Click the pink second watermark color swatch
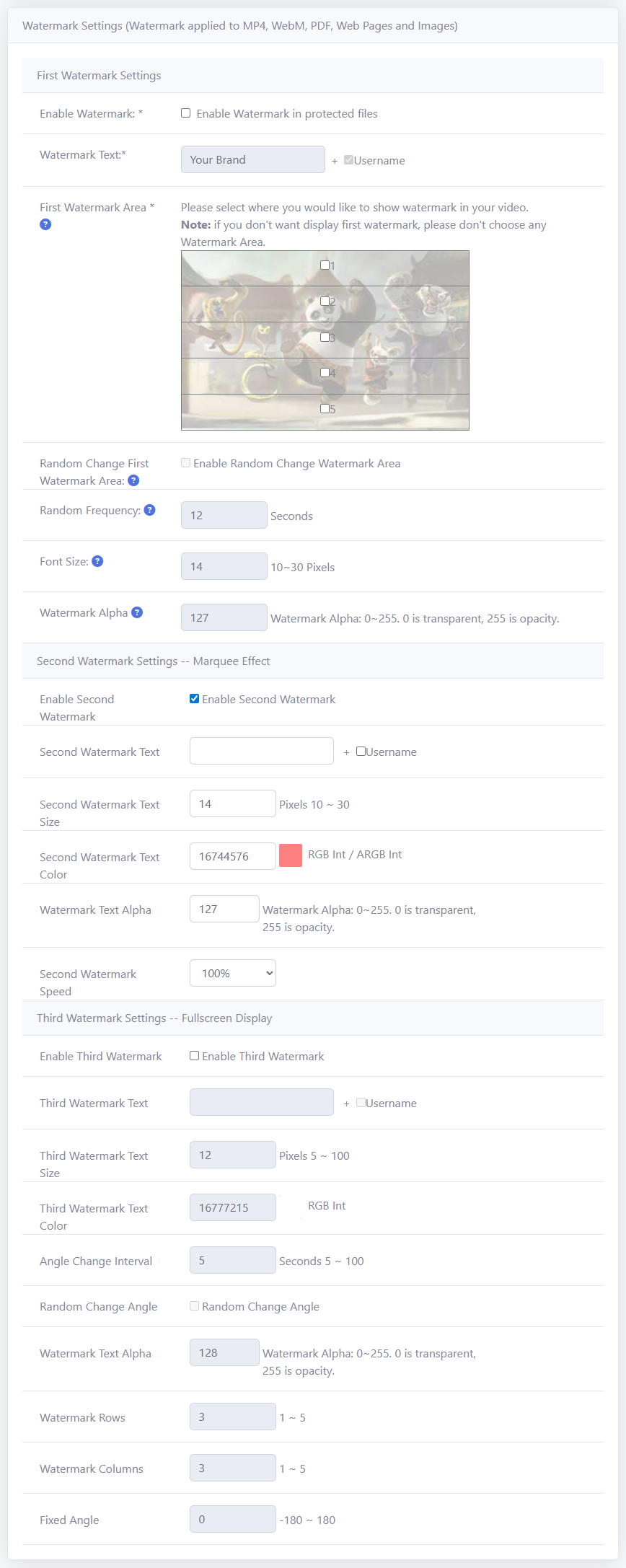Image resolution: width=626 pixels, height=1568 pixels. (x=291, y=855)
